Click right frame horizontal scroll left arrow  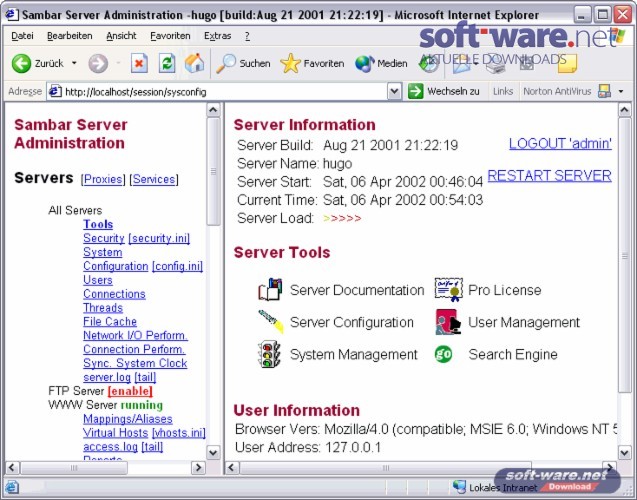pyautogui.click(x=232, y=468)
